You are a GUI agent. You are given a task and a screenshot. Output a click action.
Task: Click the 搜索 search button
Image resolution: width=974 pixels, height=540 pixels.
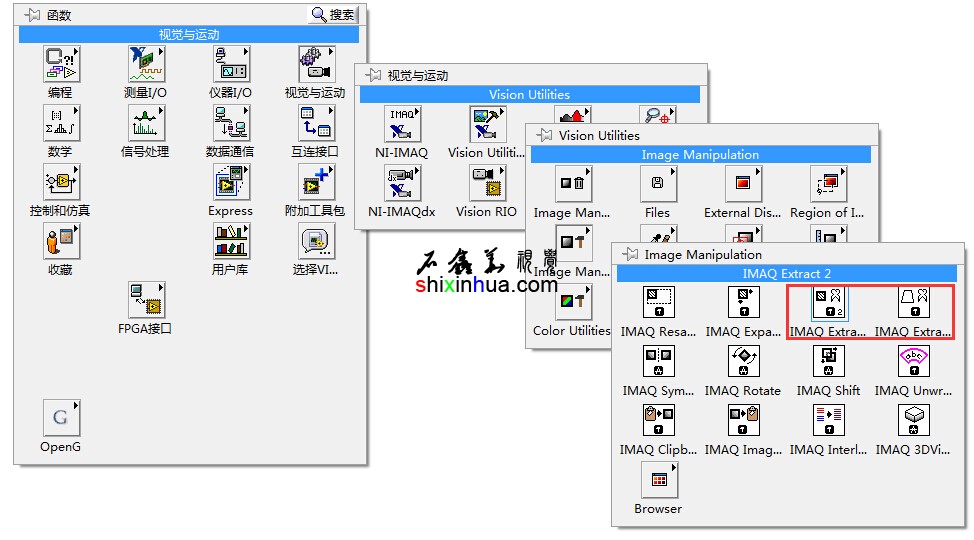(333, 15)
